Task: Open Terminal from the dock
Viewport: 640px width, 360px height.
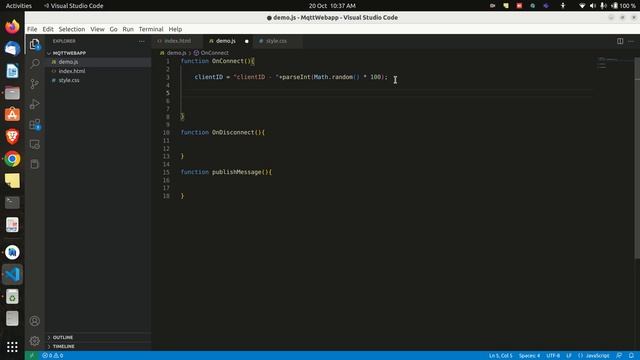Action: [12, 202]
